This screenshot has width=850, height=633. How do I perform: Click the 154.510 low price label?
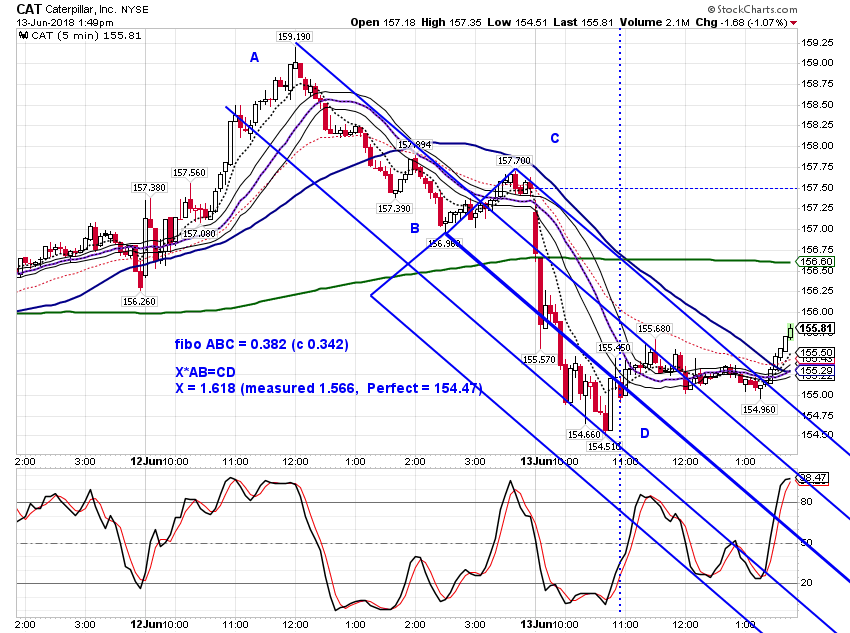tap(604, 447)
